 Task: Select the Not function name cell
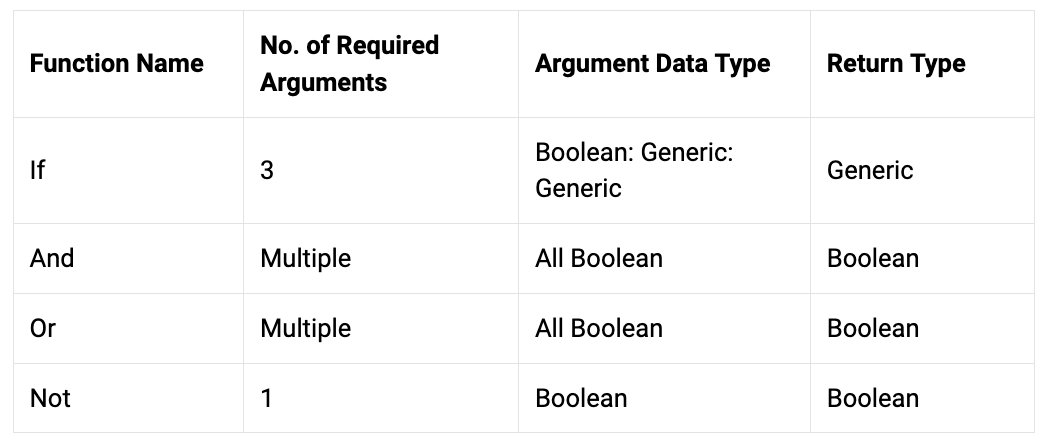[51, 399]
